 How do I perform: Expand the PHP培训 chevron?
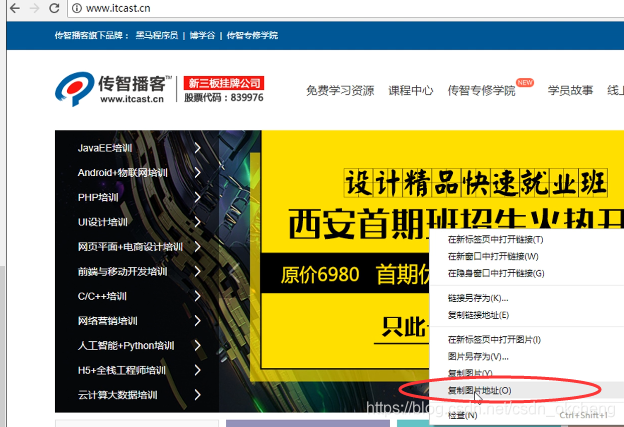pos(197,197)
